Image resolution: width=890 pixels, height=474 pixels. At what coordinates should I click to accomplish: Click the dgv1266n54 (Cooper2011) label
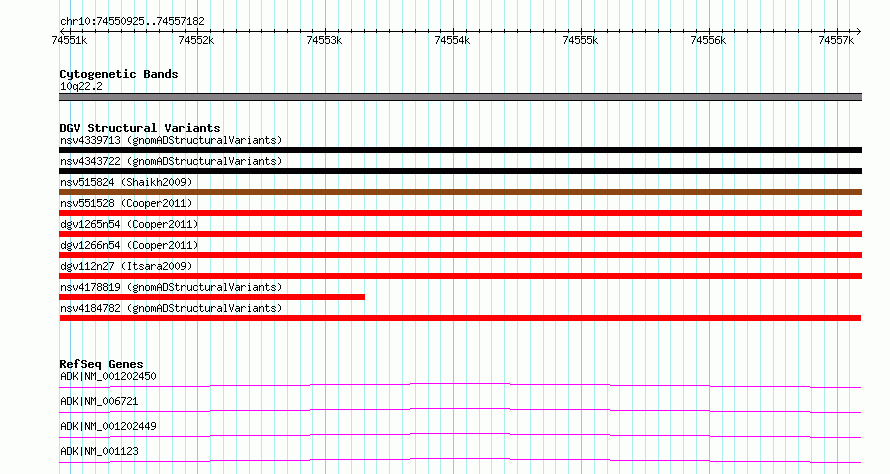(129, 245)
